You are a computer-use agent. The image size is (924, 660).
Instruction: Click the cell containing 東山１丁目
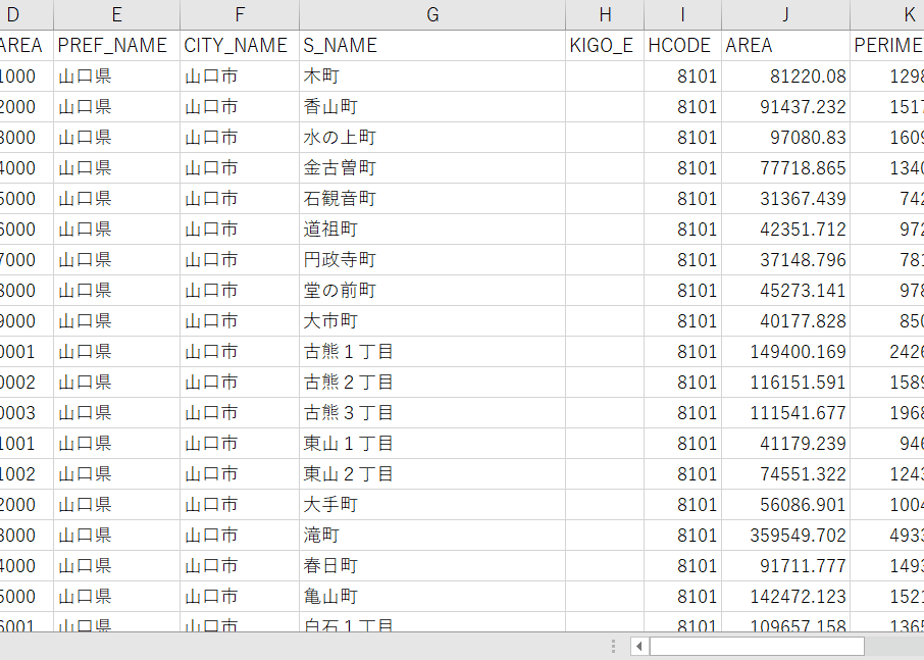pos(433,444)
